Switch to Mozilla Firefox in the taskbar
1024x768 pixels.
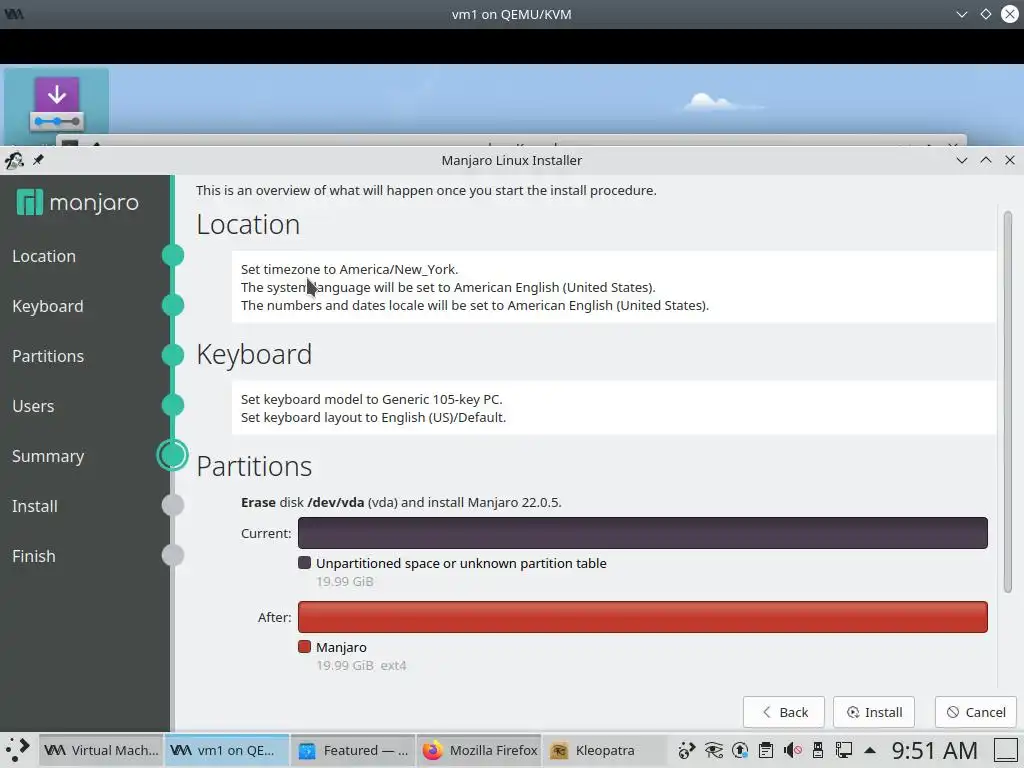point(479,750)
